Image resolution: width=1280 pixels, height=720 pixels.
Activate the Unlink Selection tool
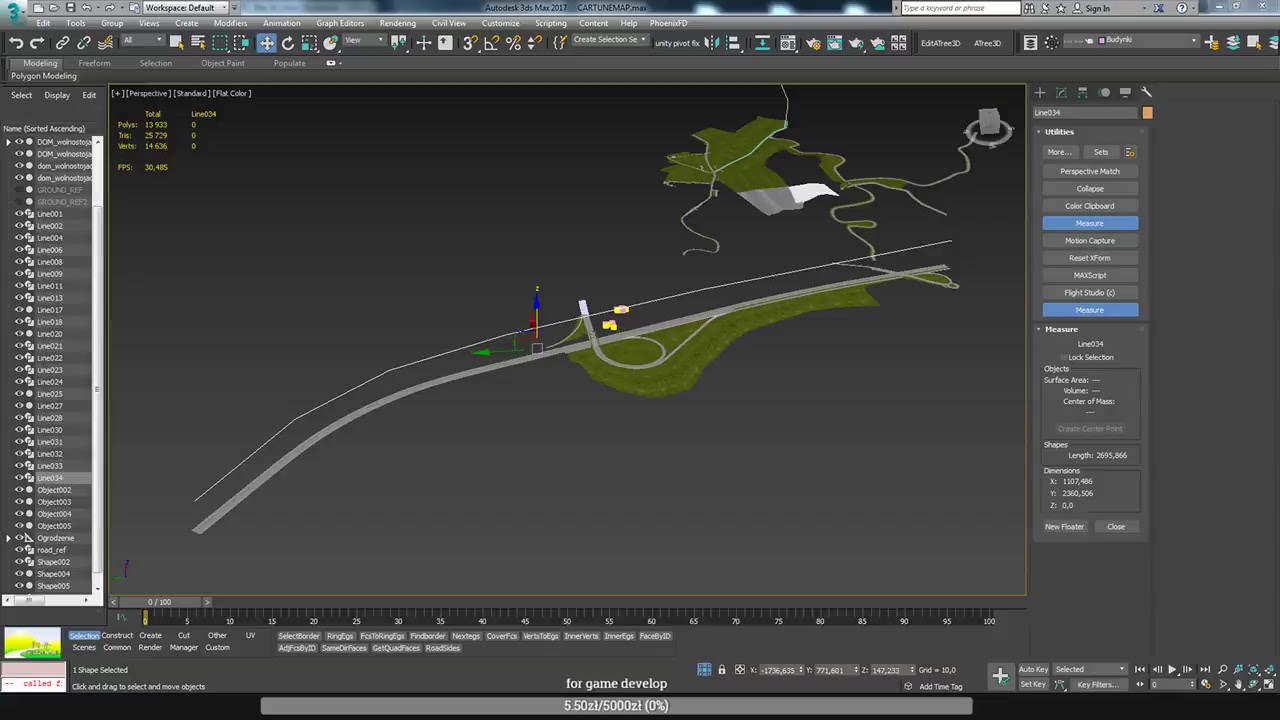84,43
